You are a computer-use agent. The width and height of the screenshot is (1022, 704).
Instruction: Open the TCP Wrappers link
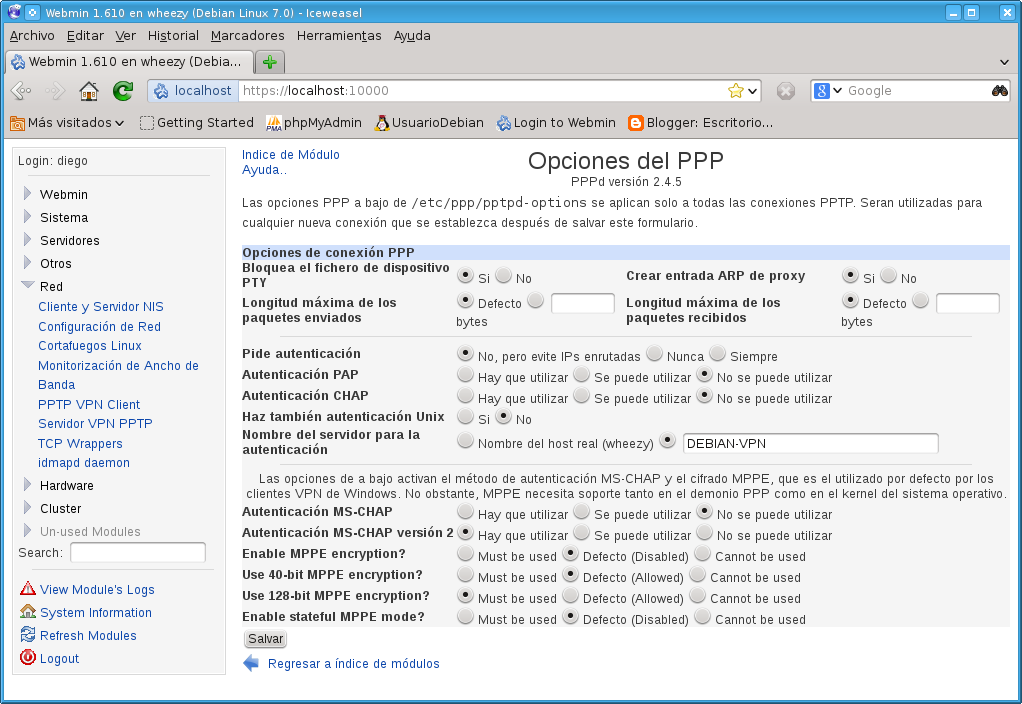(80, 443)
